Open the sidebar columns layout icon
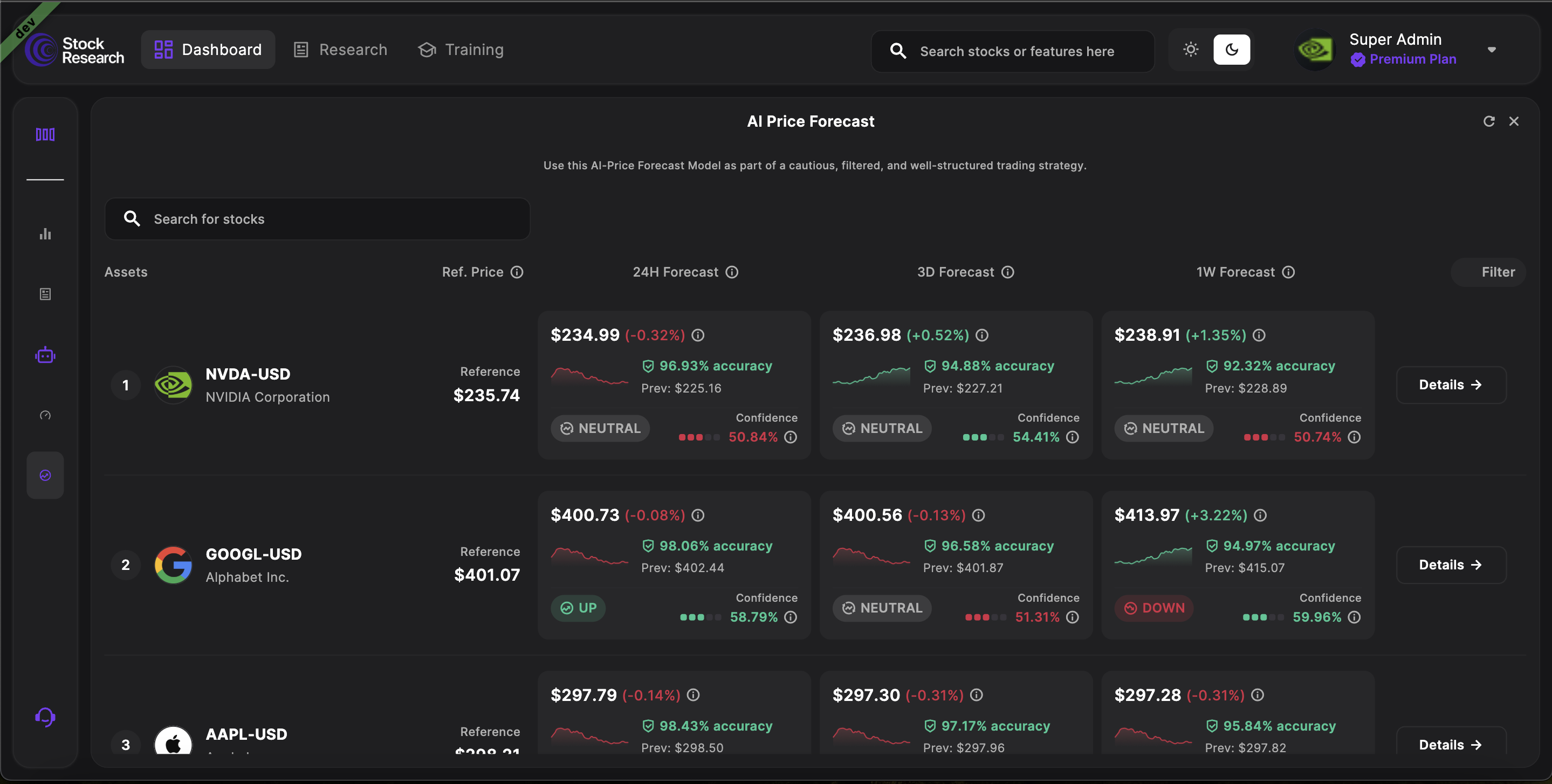Screen dimensions: 1552x784 [45, 134]
